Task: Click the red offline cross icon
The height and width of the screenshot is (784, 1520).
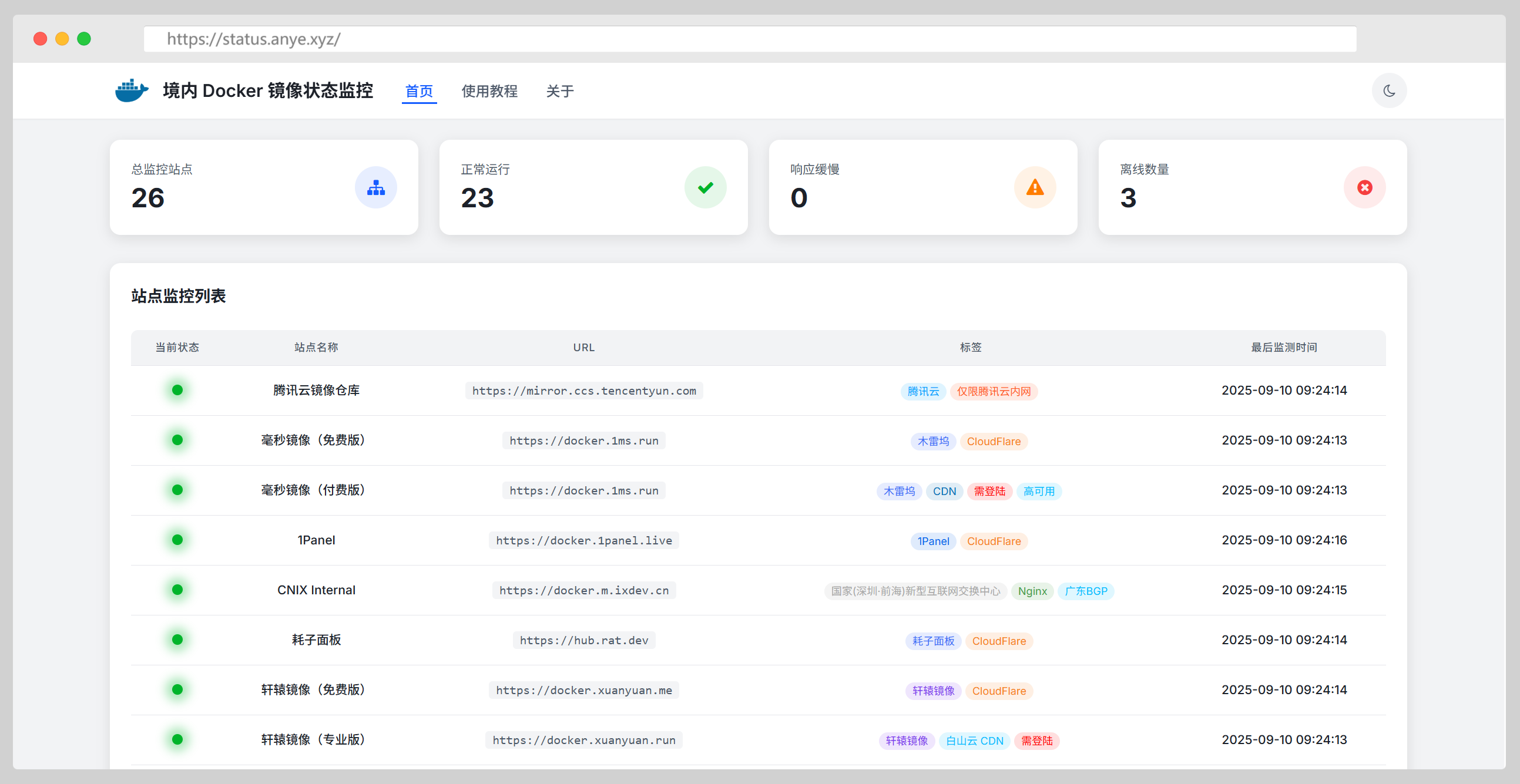Action: pyautogui.click(x=1364, y=187)
